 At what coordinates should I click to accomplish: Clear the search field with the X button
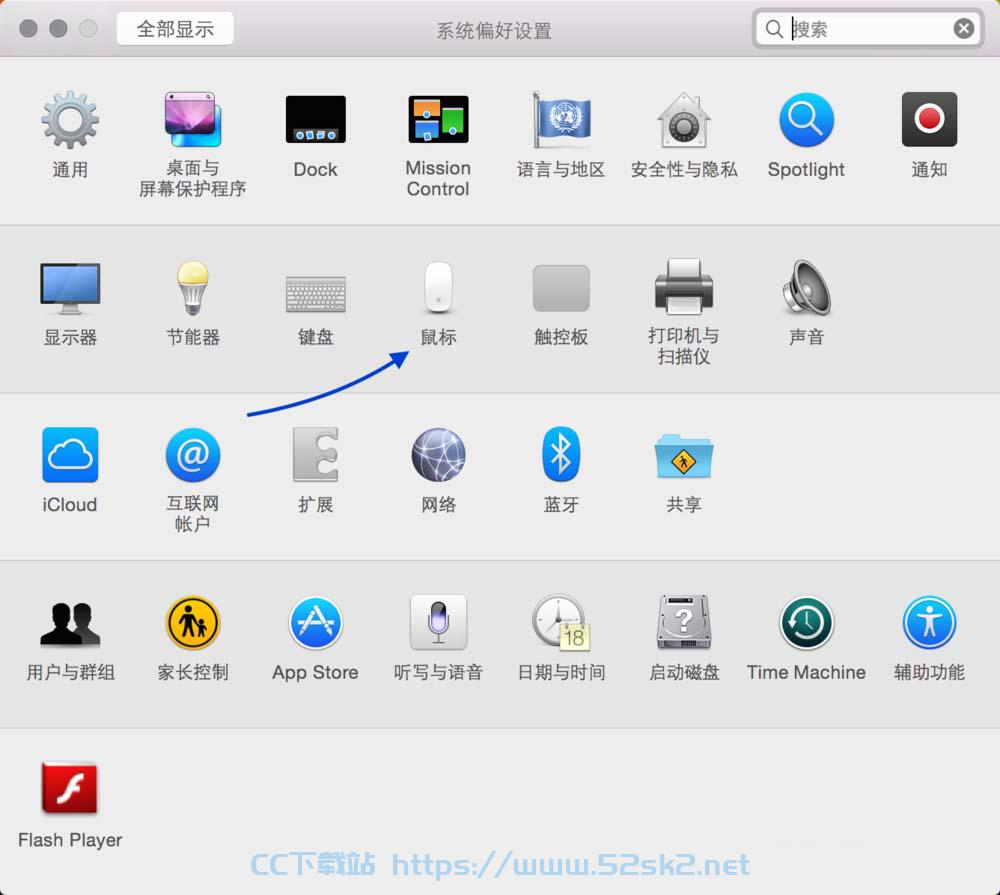(964, 28)
